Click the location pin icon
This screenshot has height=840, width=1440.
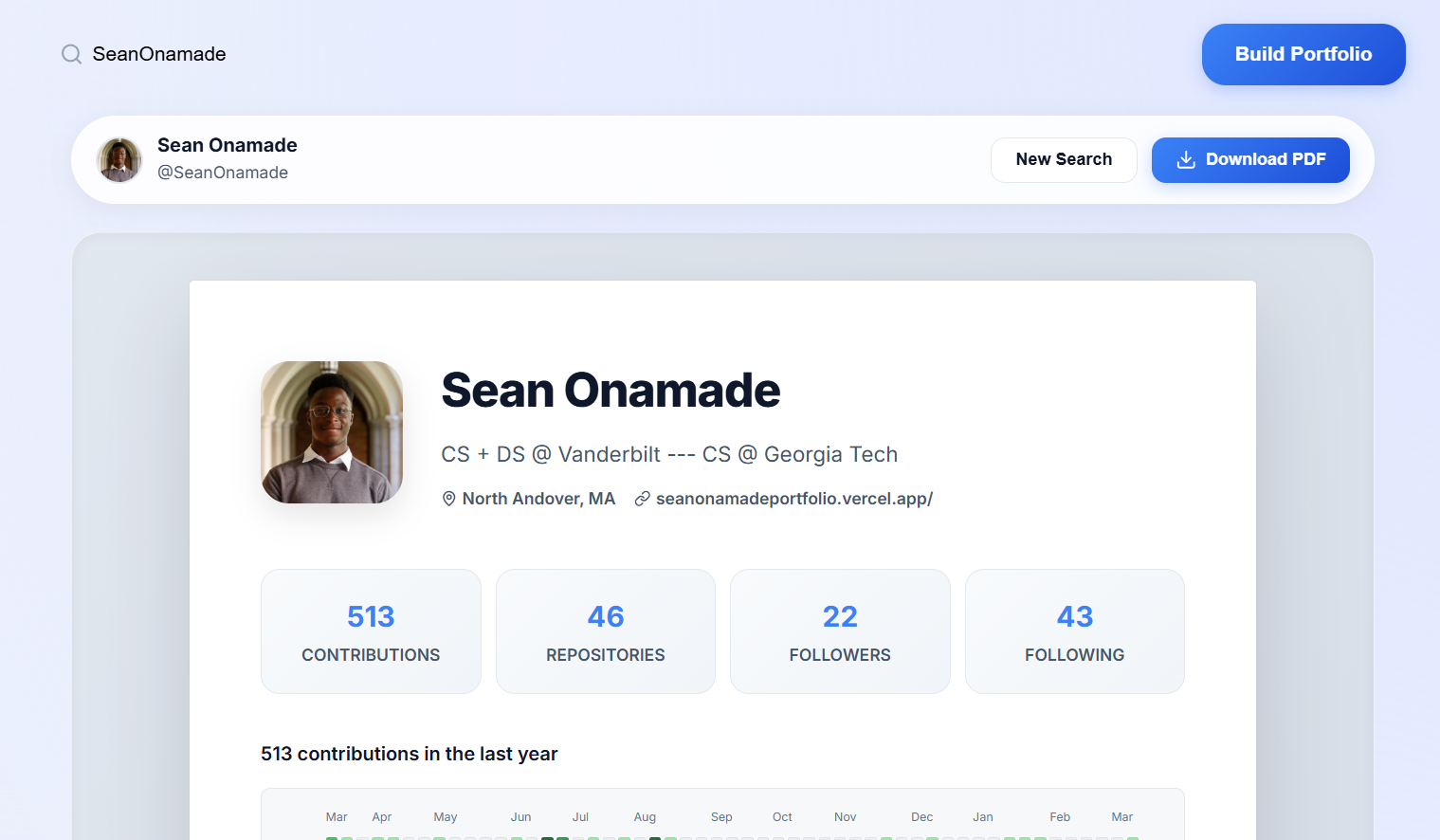point(449,499)
